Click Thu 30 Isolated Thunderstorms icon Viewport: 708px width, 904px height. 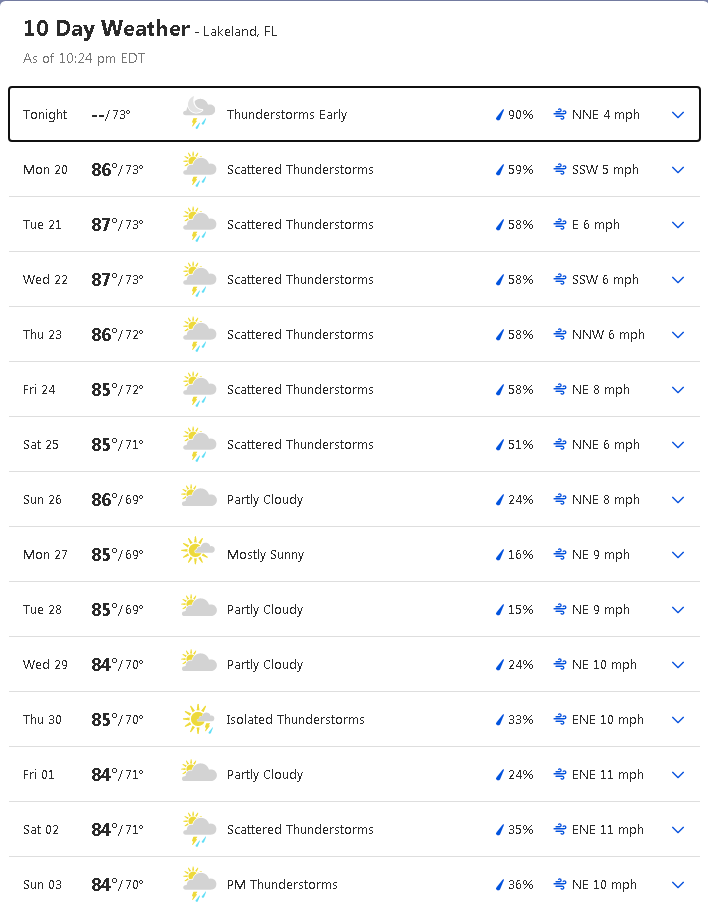tap(199, 719)
